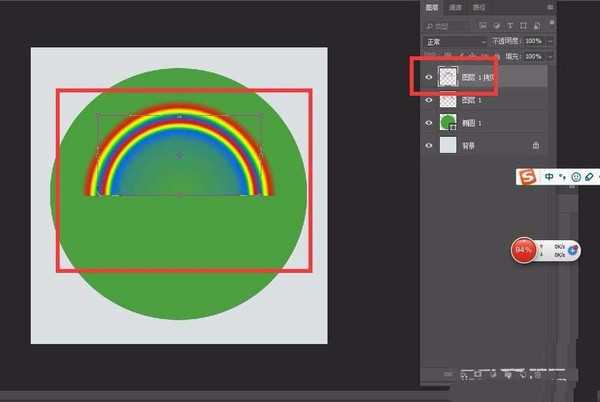Hide the 椭圆 1 shape layer

(429, 122)
